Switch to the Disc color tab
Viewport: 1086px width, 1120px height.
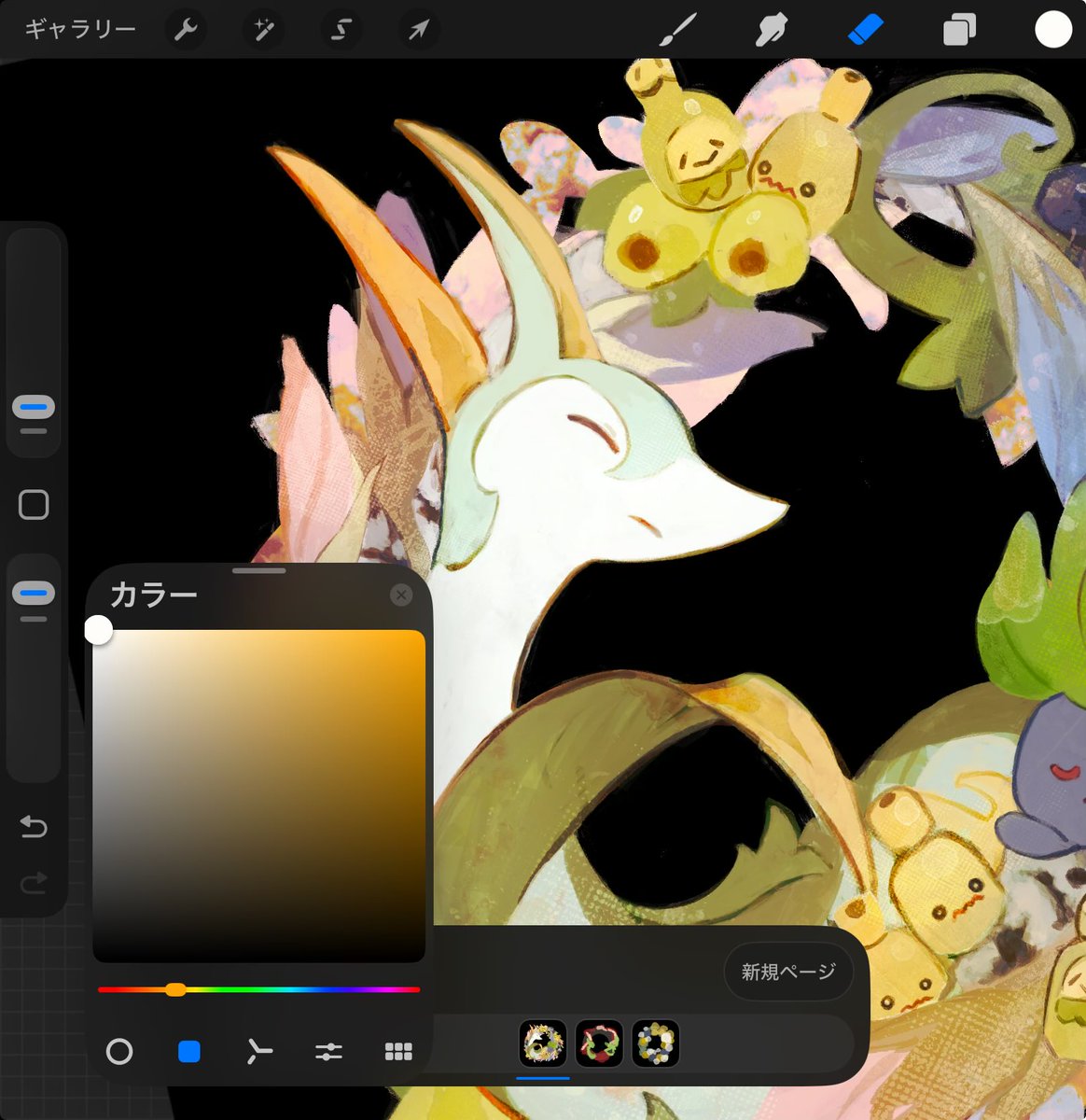(x=119, y=1052)
